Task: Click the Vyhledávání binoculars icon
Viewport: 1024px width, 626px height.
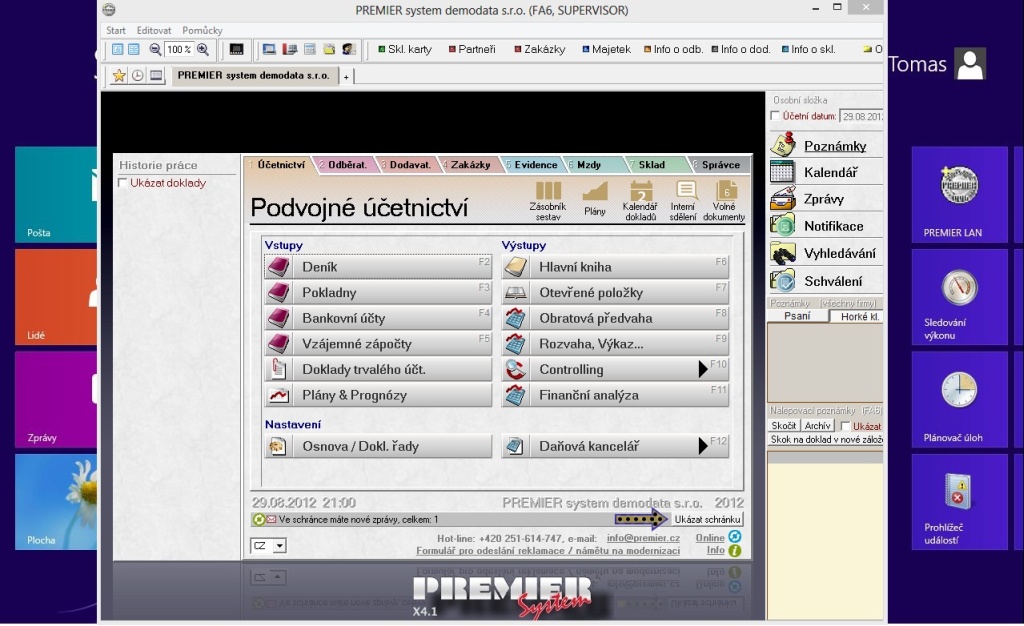Action: pyautogui.click(x=782, y=253)
